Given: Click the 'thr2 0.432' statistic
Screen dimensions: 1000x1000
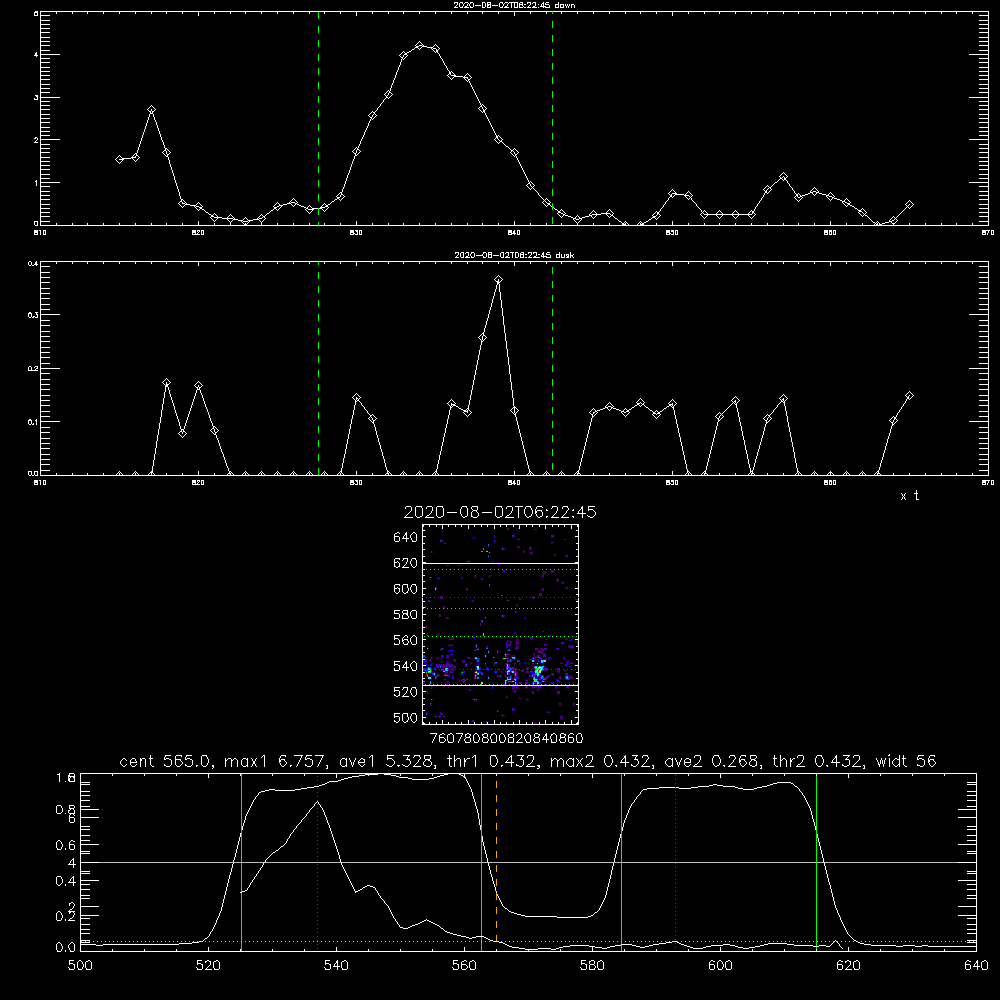Looking at the screenshot, I should (x=817, y=761).
